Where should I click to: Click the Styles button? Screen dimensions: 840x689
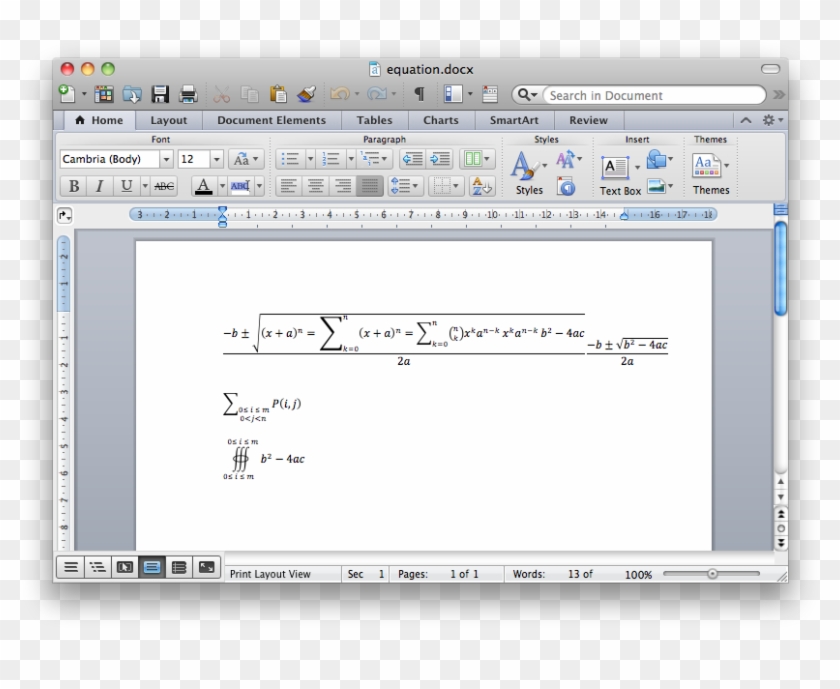tap(527, 173)
